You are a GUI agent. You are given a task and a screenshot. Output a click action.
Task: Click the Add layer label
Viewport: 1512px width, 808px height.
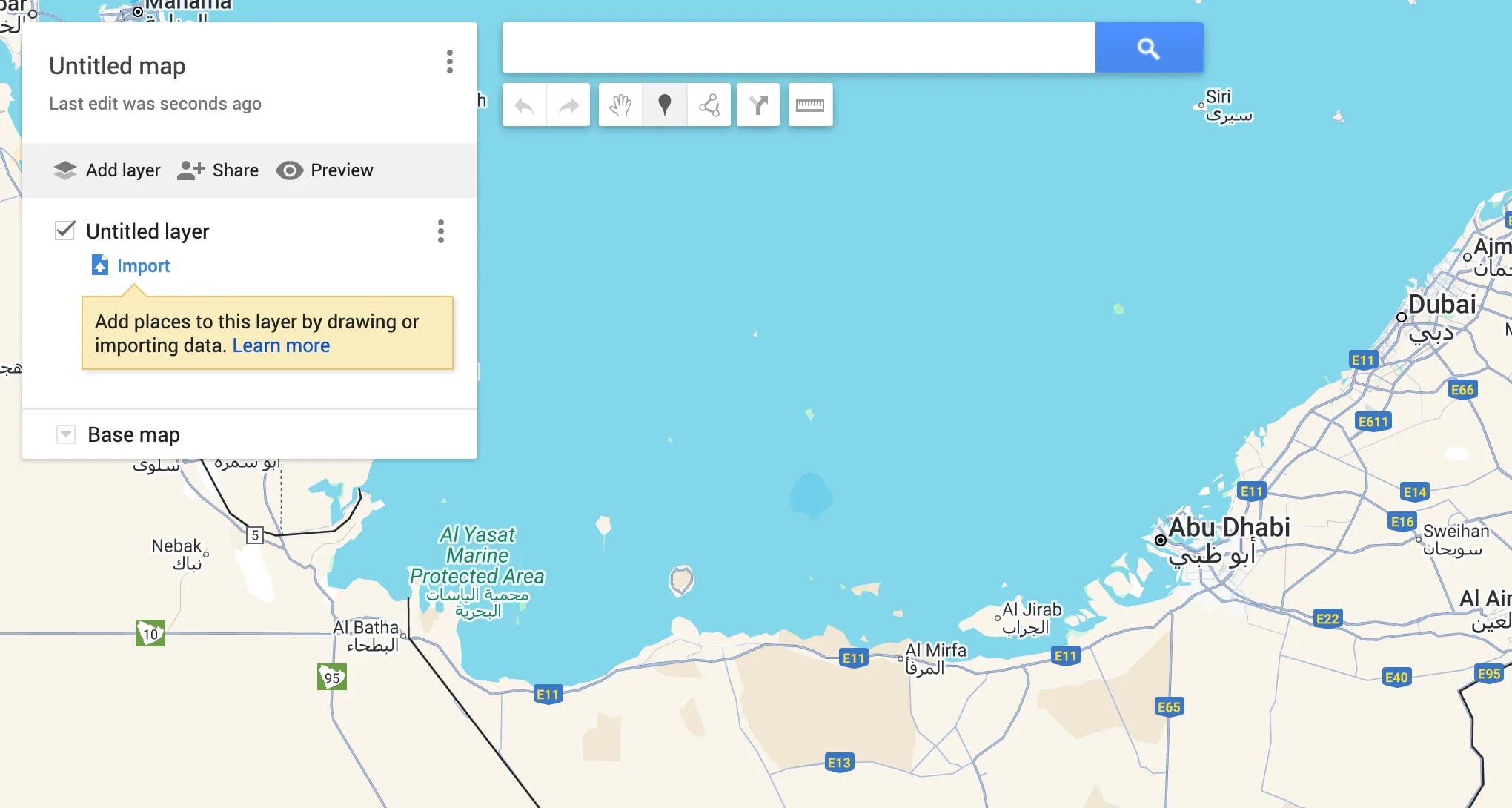coord(123,170)
